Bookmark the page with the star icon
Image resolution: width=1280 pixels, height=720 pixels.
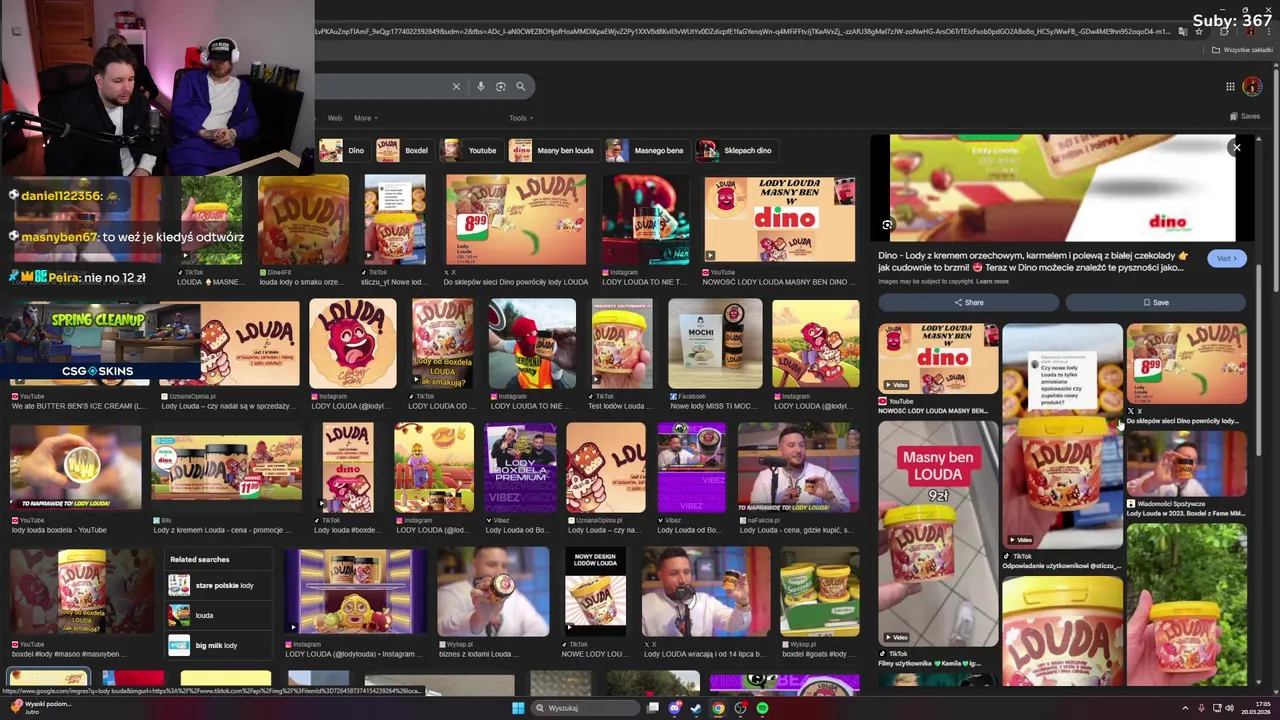pyautogui.click(x=1198, y=31)
